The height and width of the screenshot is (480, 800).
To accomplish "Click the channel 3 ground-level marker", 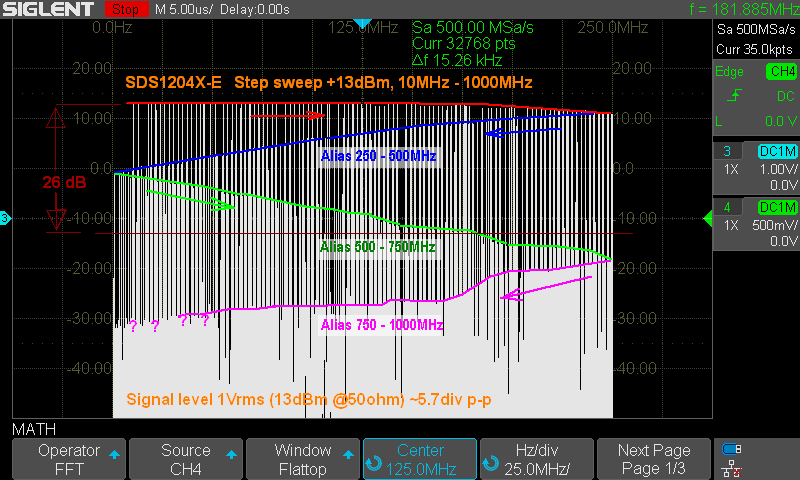I will 5,218.
